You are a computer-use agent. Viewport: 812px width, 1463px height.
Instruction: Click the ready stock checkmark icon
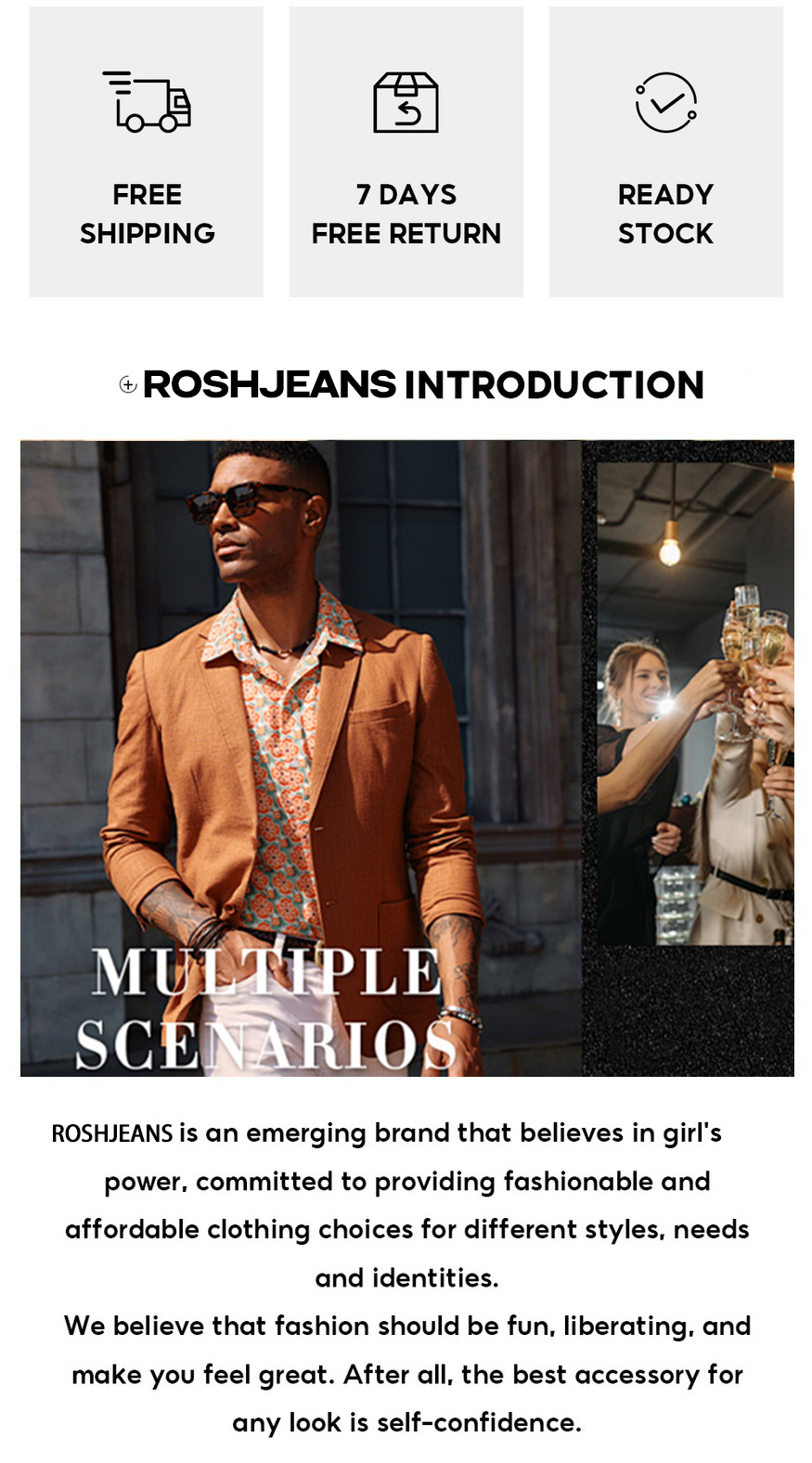click(666, 102)
